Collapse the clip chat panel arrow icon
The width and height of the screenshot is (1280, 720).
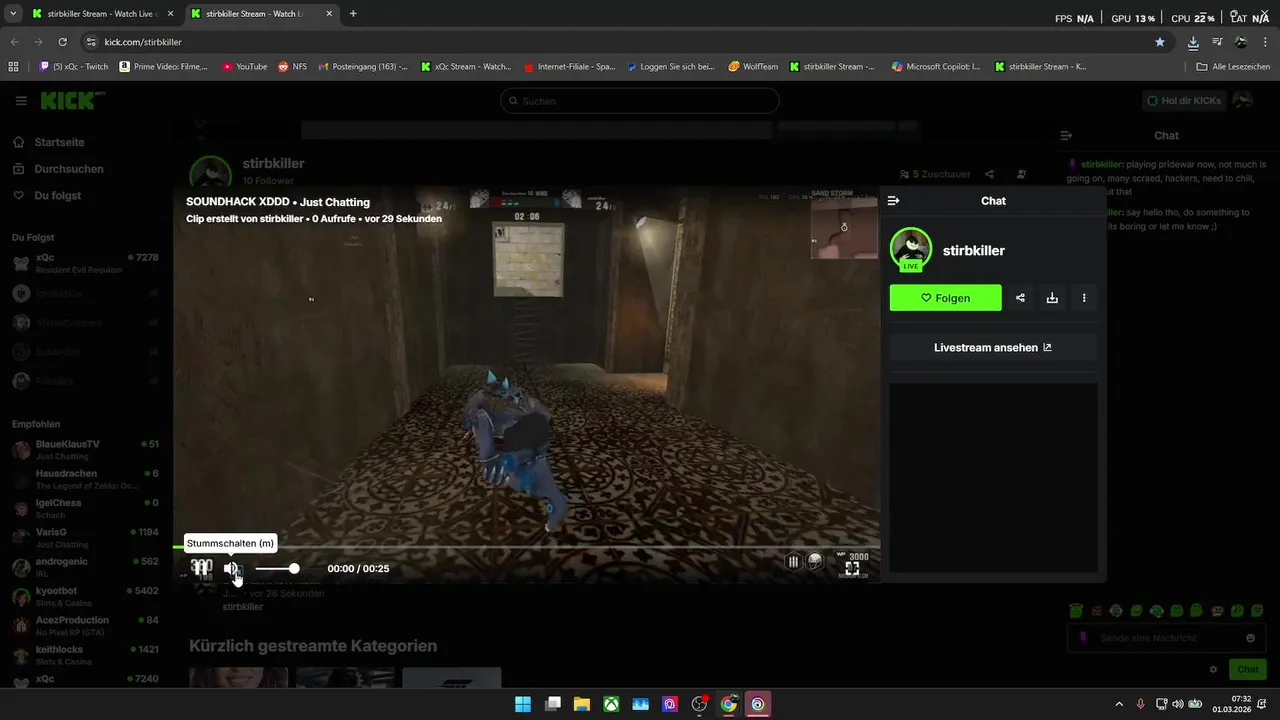coord(894,201)
